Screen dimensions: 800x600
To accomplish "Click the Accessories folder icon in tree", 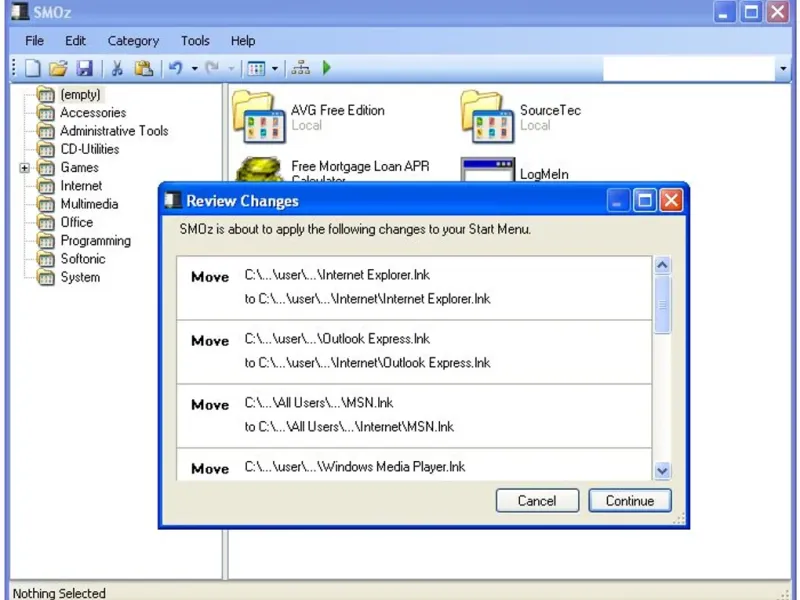I will point(46,113).
